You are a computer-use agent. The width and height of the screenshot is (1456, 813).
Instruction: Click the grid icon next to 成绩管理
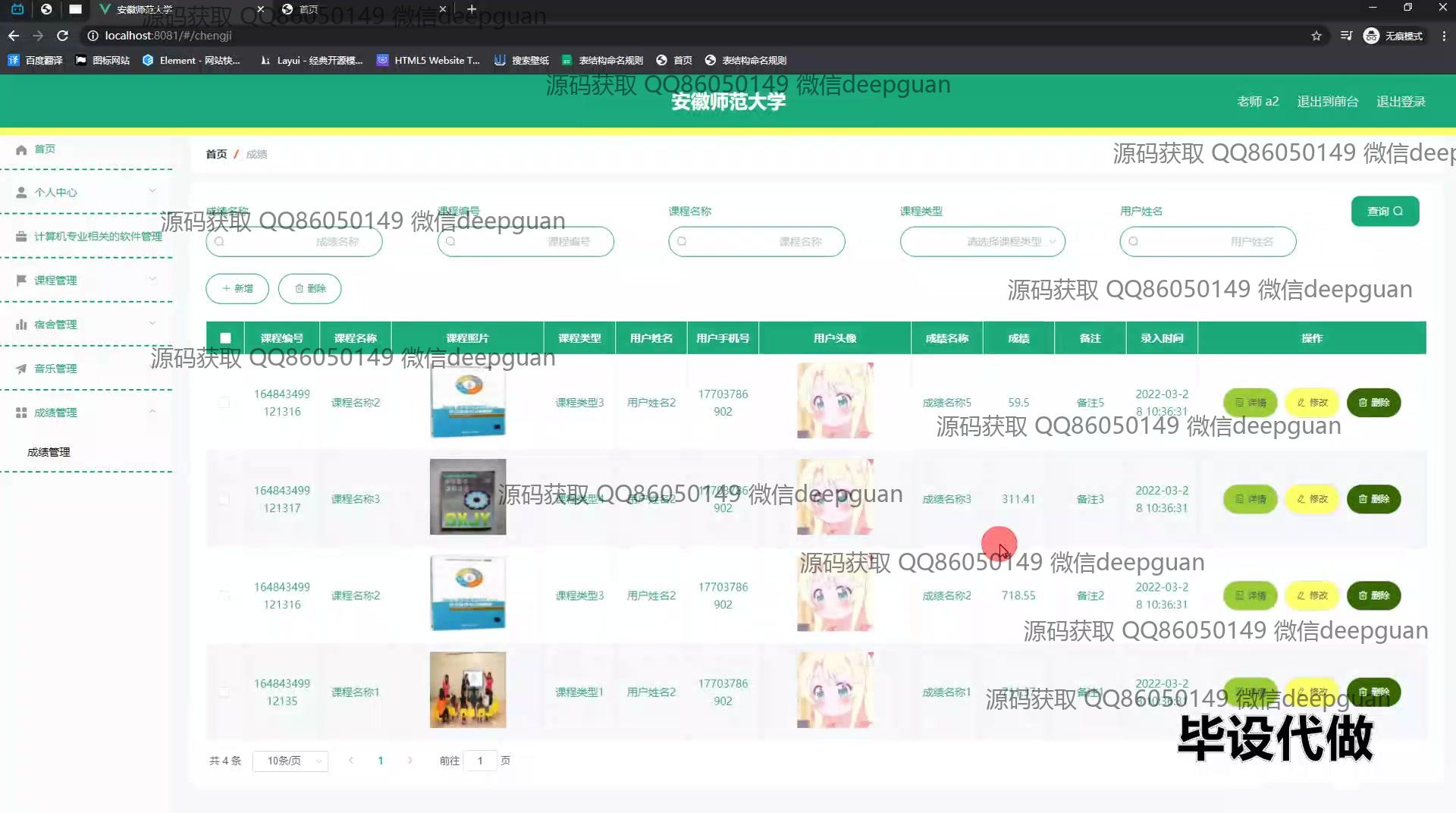click(x=20, y=412)
